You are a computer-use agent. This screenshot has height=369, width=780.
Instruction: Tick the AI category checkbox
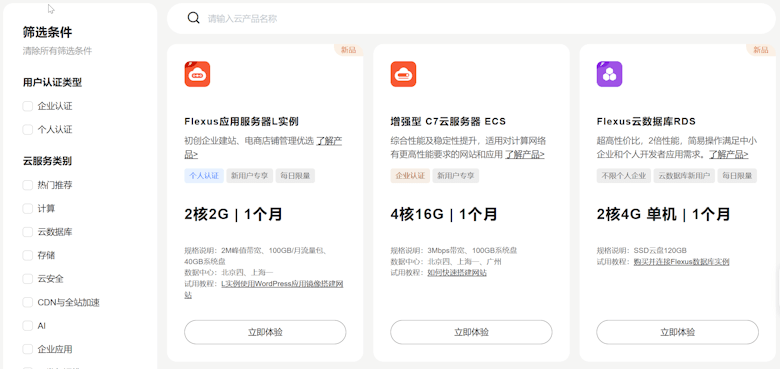point(27,326)
